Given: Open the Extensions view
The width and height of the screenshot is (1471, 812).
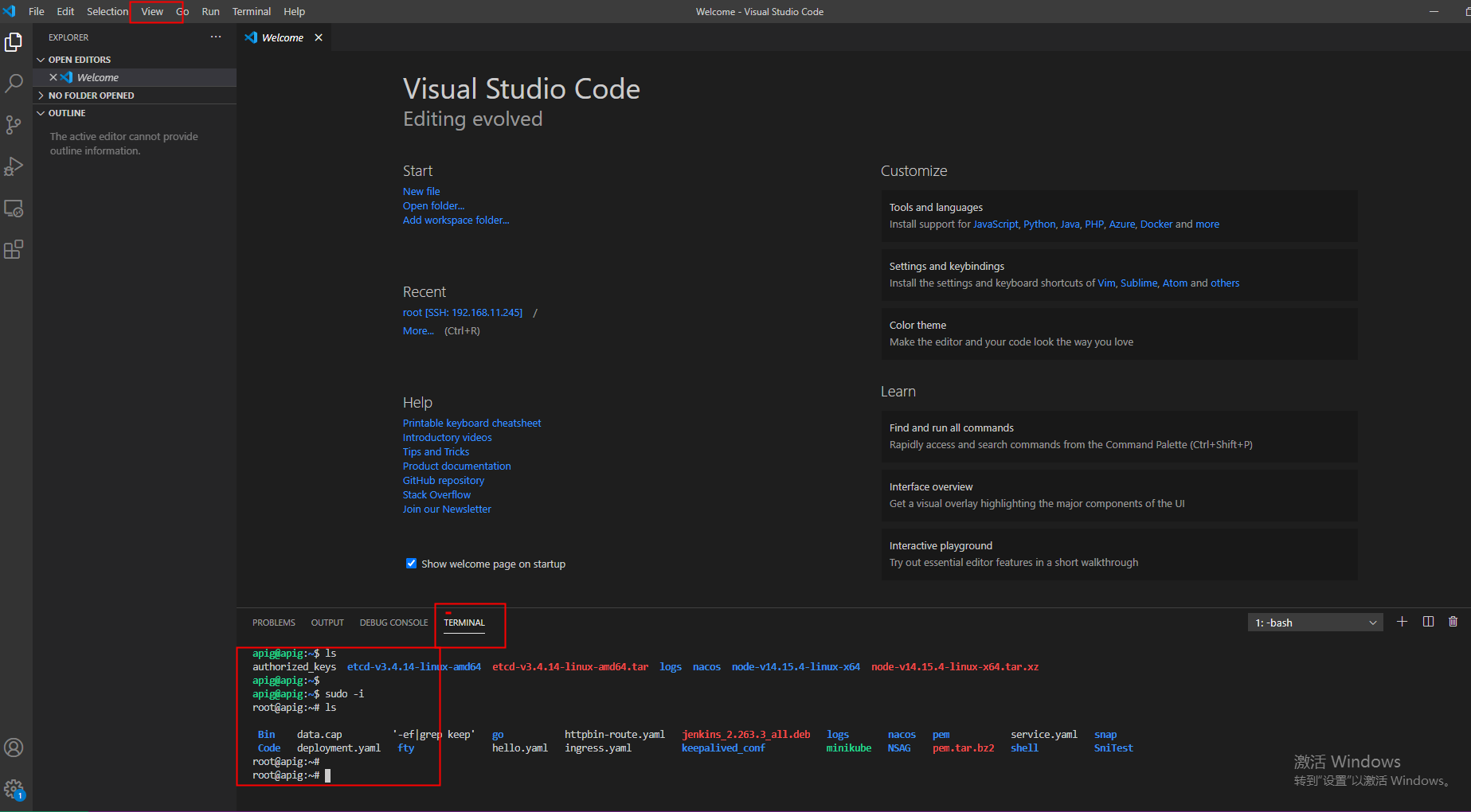Looking at the screenshot, I should [x=14, y=250].
